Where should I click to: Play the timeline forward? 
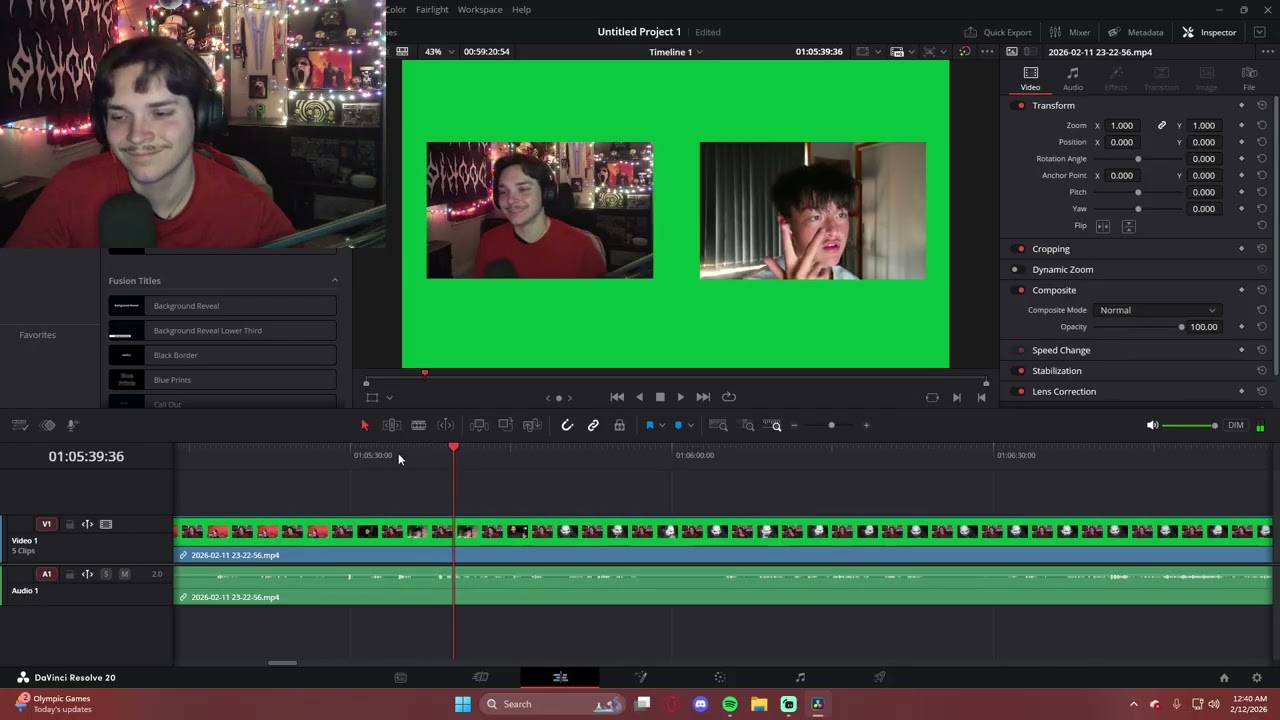pos(681,397)
